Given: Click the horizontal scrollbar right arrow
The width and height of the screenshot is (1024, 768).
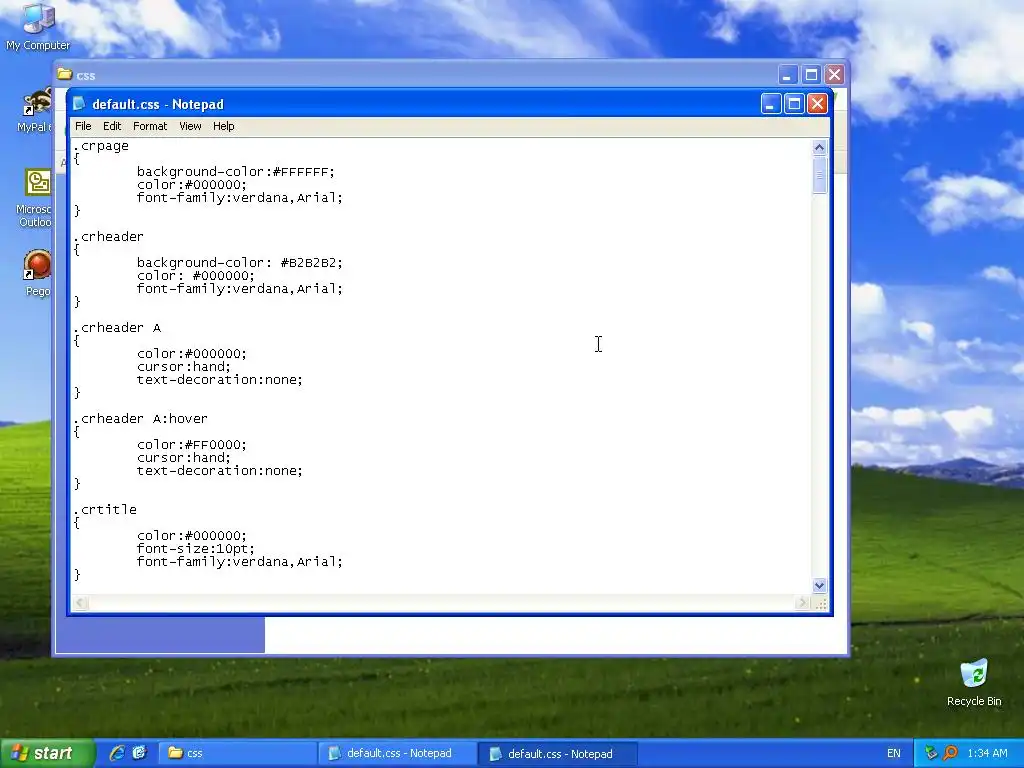Looking at the screenshot, I should [x=803, y=603].
